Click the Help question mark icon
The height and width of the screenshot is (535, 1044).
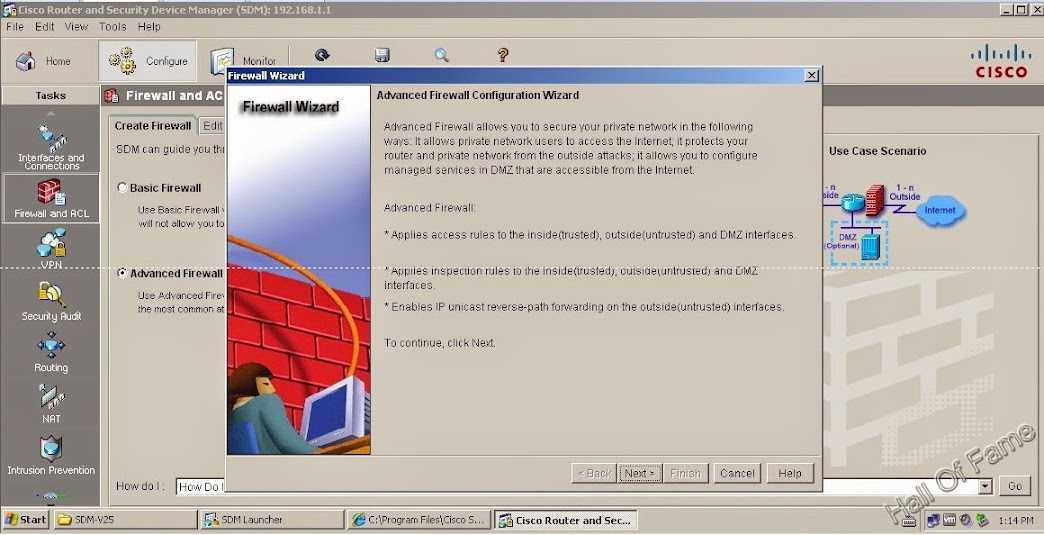503,55
